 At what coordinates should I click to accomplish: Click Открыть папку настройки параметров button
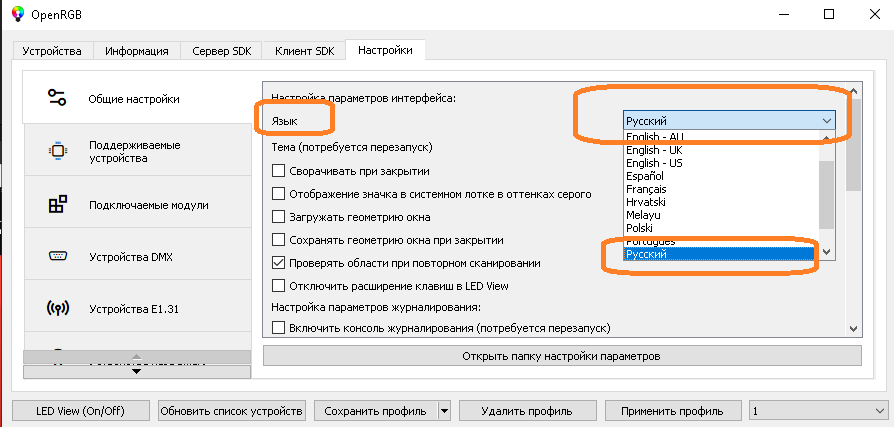click(x=562, y=356)
